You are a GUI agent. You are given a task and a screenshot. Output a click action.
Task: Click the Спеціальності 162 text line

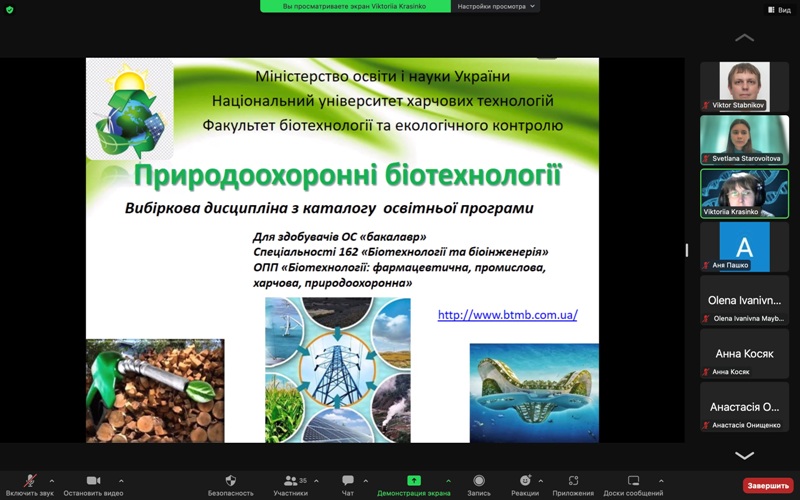tap(401, 252)
